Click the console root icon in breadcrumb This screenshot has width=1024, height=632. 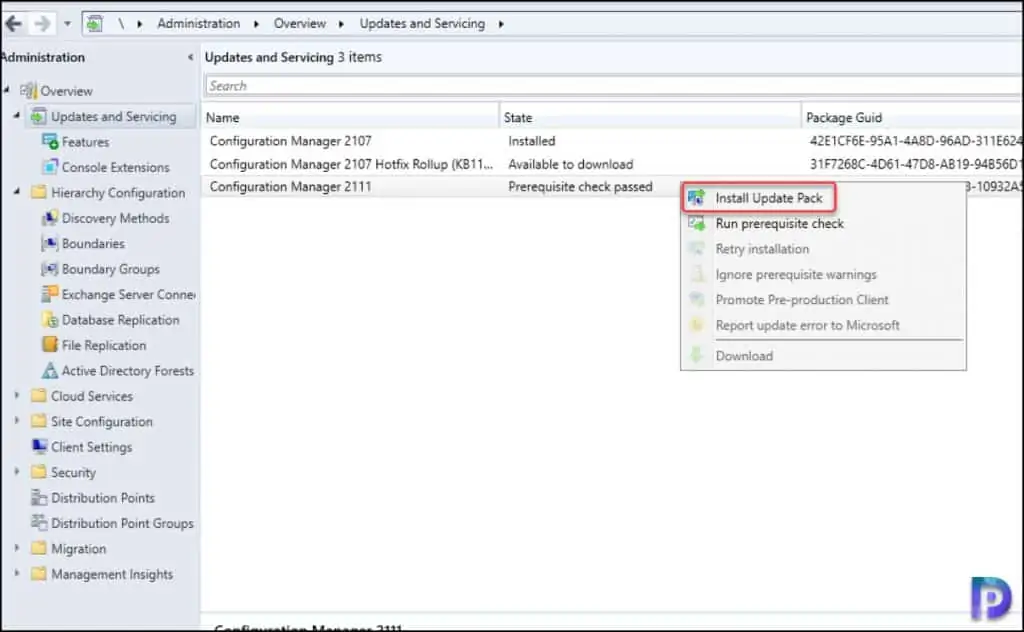click(x=95, y=24)
